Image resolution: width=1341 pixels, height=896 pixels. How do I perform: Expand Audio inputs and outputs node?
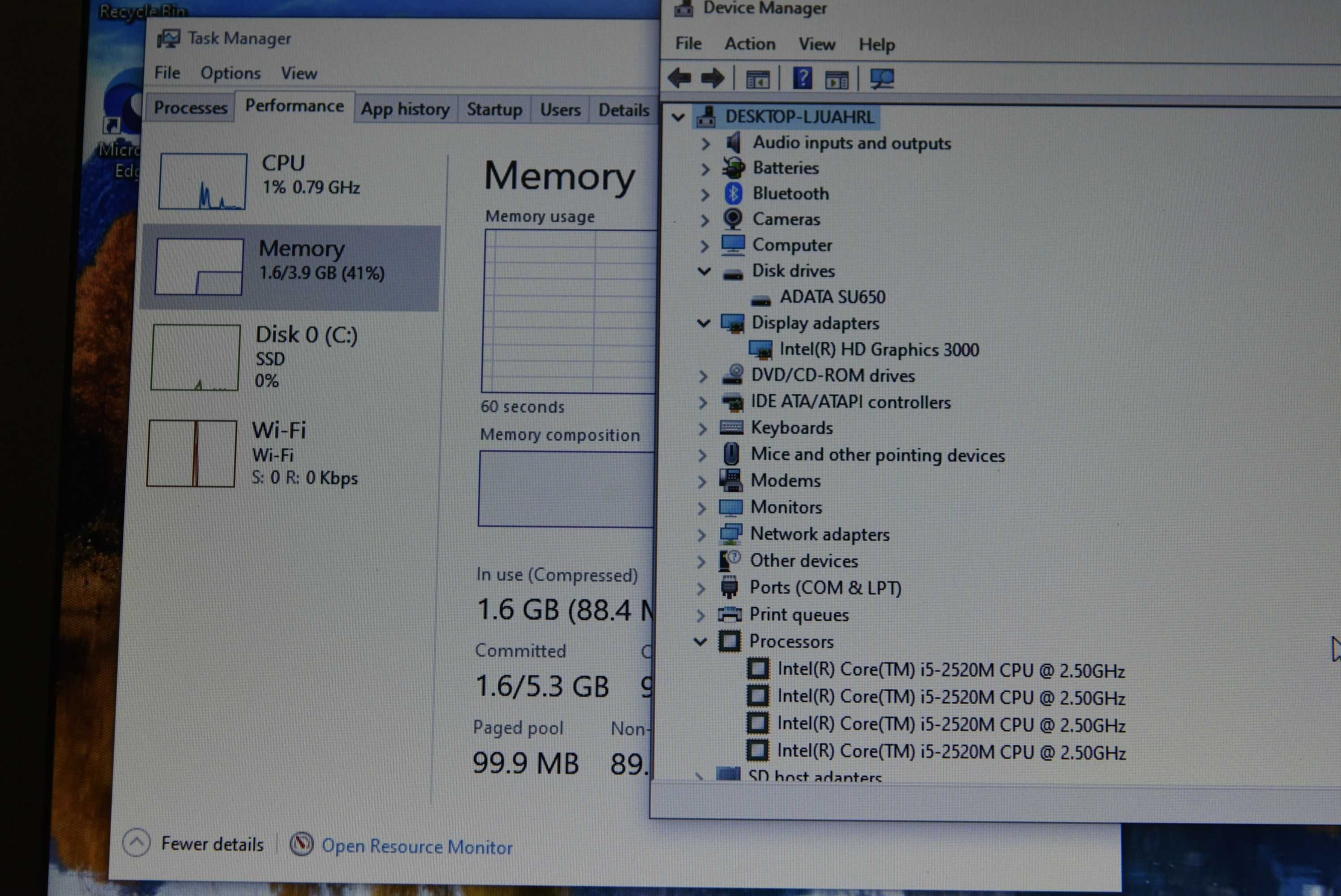point(705,143)
